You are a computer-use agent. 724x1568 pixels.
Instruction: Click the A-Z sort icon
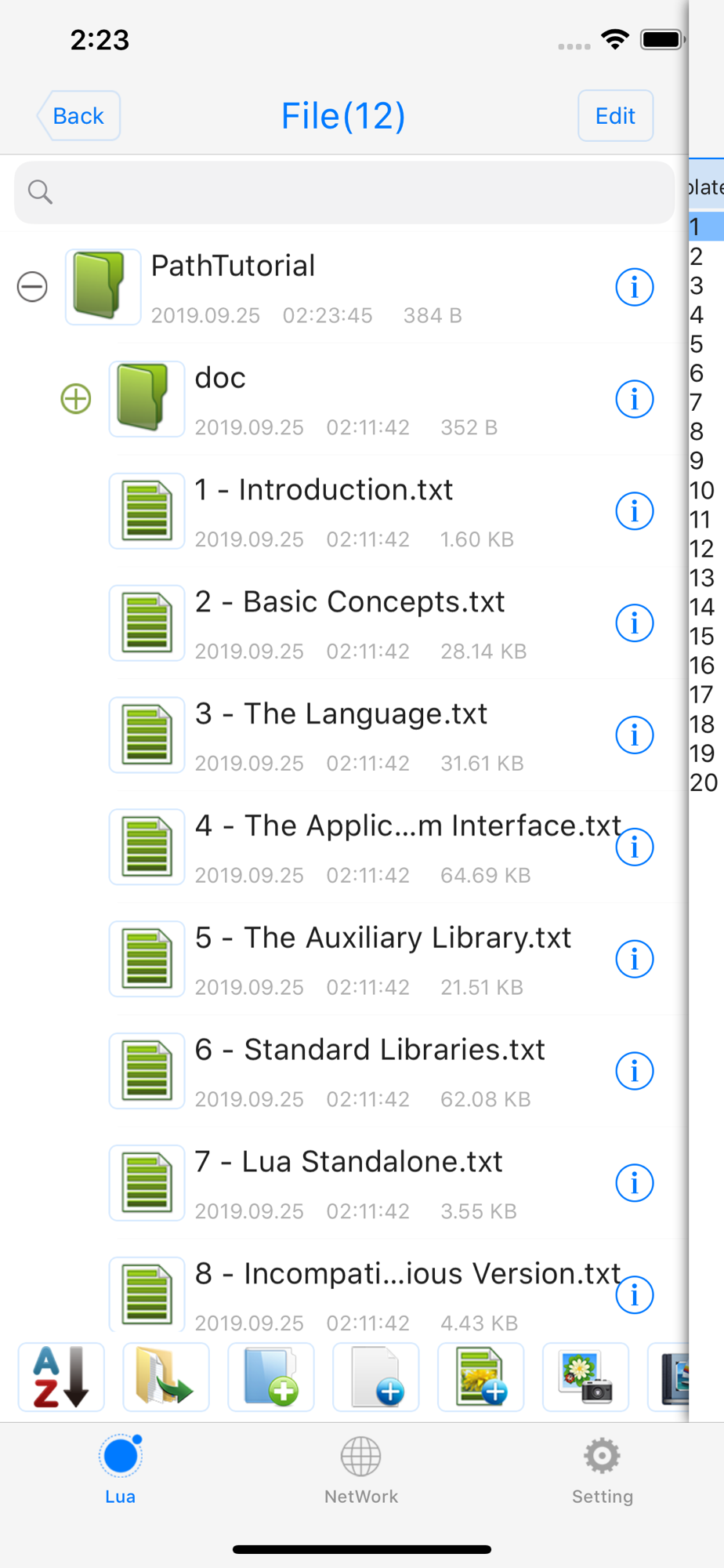[61, 1377]
